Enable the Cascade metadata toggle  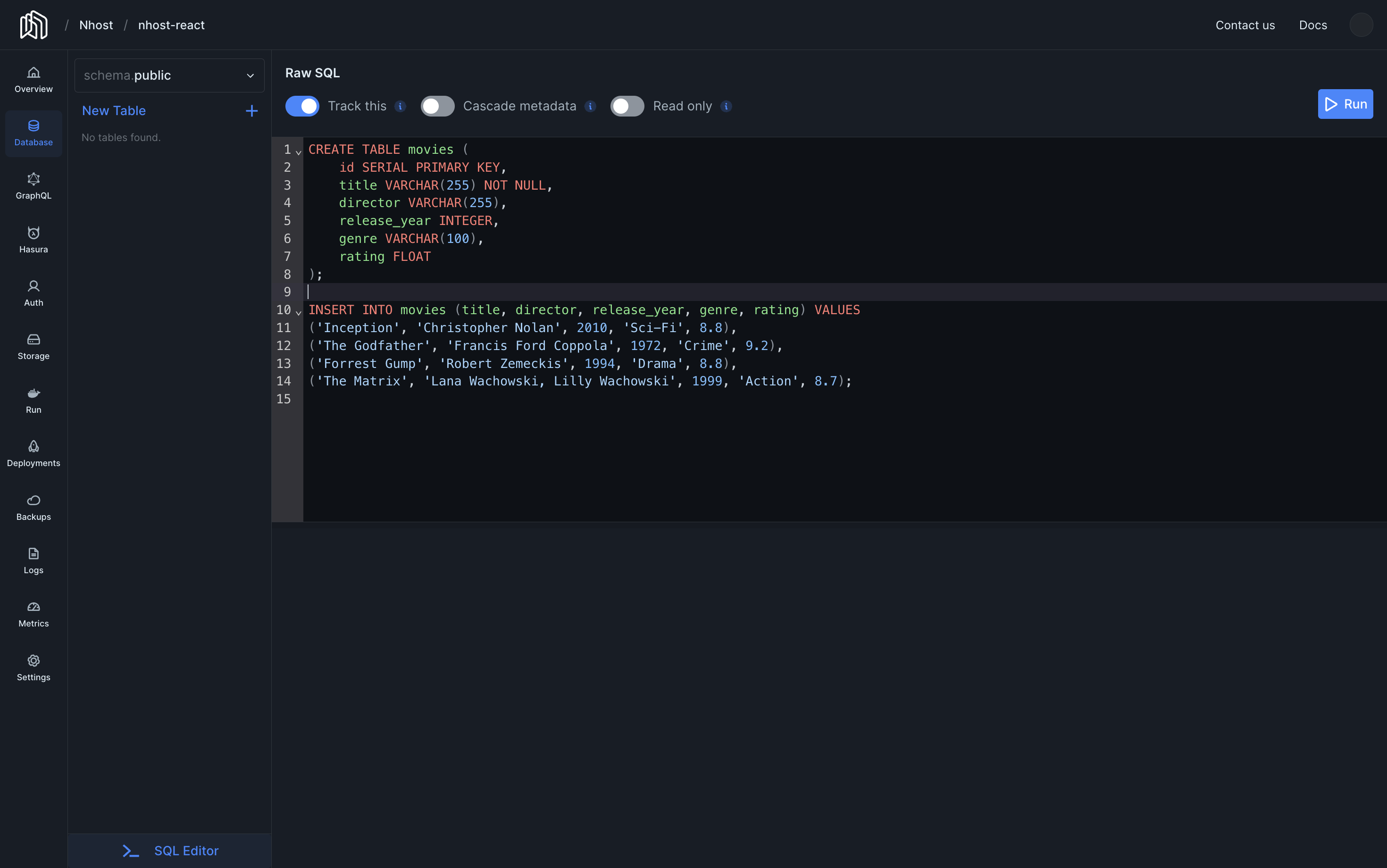click(437, 106)
